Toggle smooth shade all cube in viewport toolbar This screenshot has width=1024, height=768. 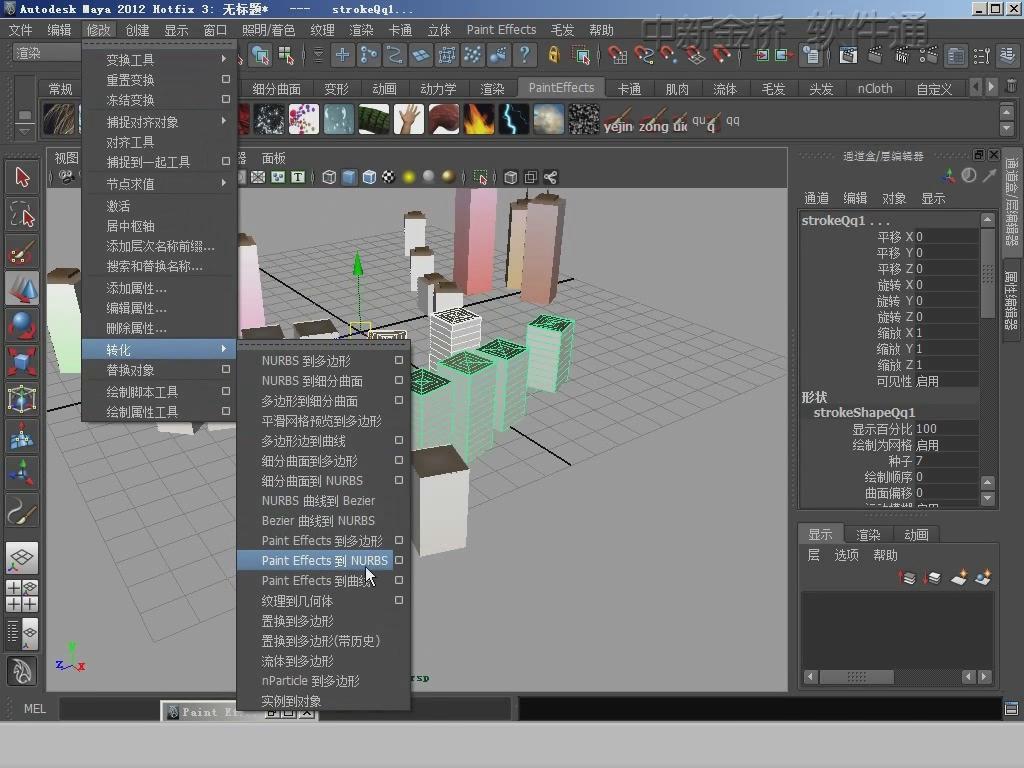tap(349, 177)
